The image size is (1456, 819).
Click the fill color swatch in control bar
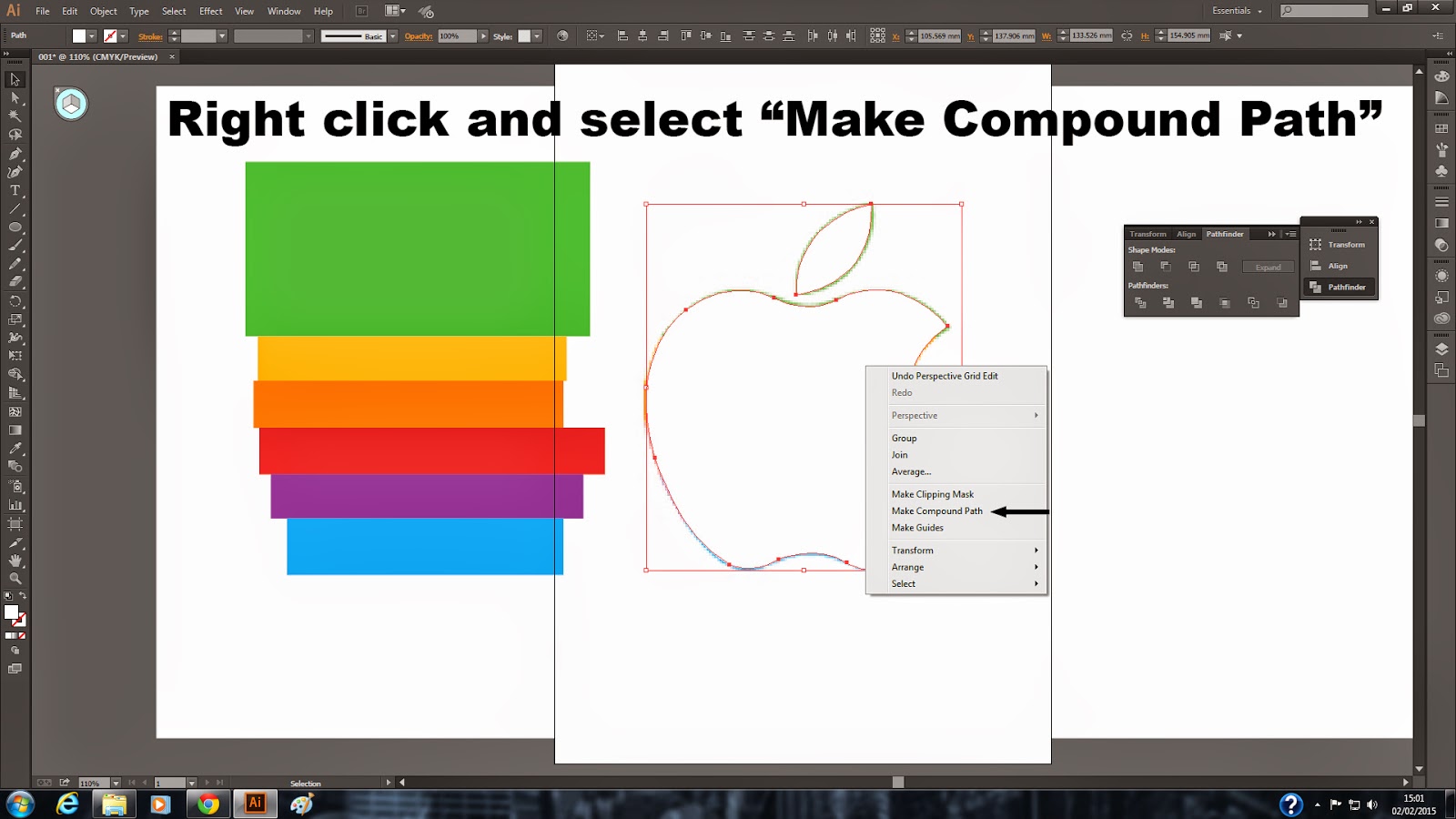pyautogui.click(x=79, y=36)
